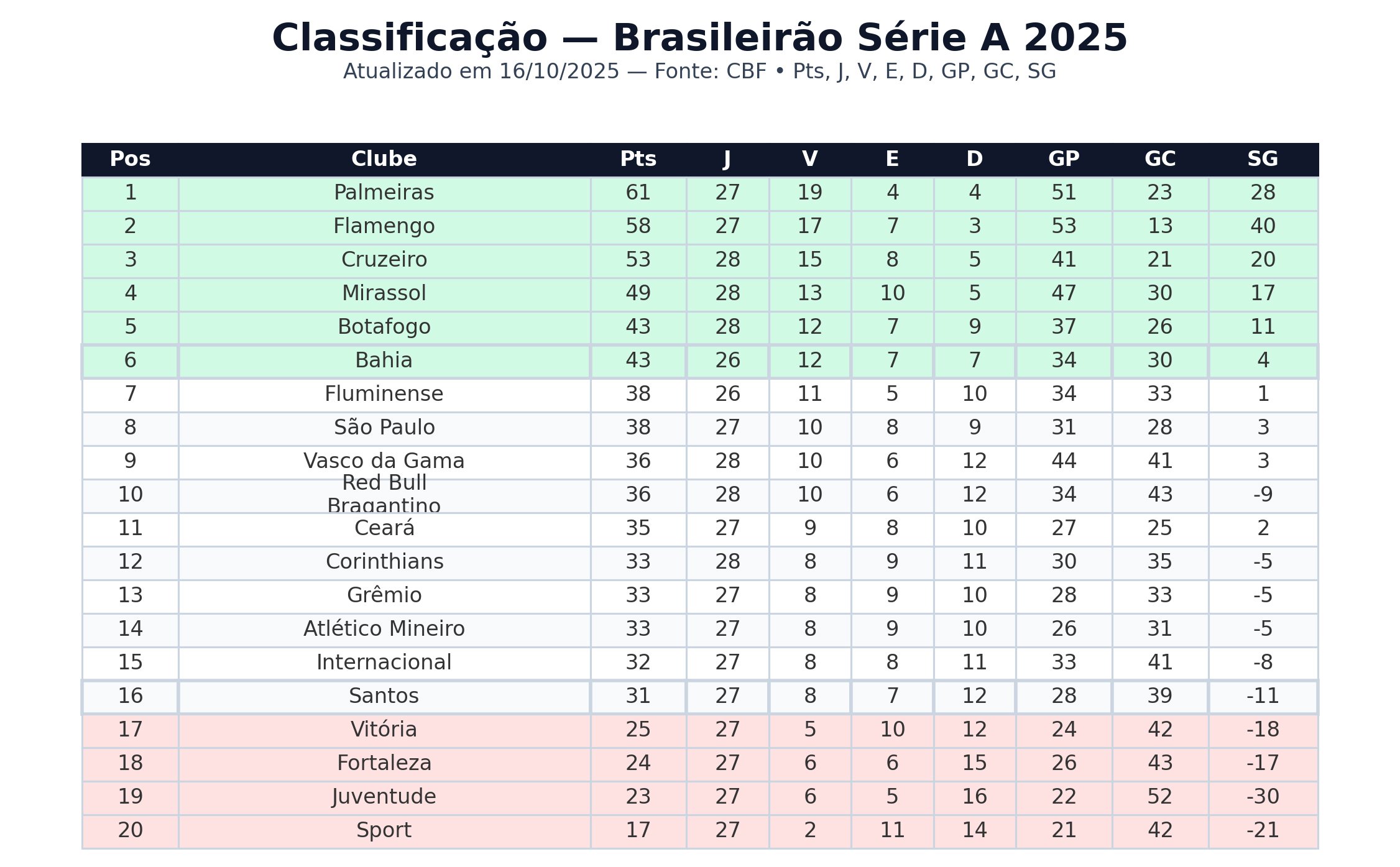Click the SG column header
This screenshot has width=1400, height=867.
pos(1262,160)
